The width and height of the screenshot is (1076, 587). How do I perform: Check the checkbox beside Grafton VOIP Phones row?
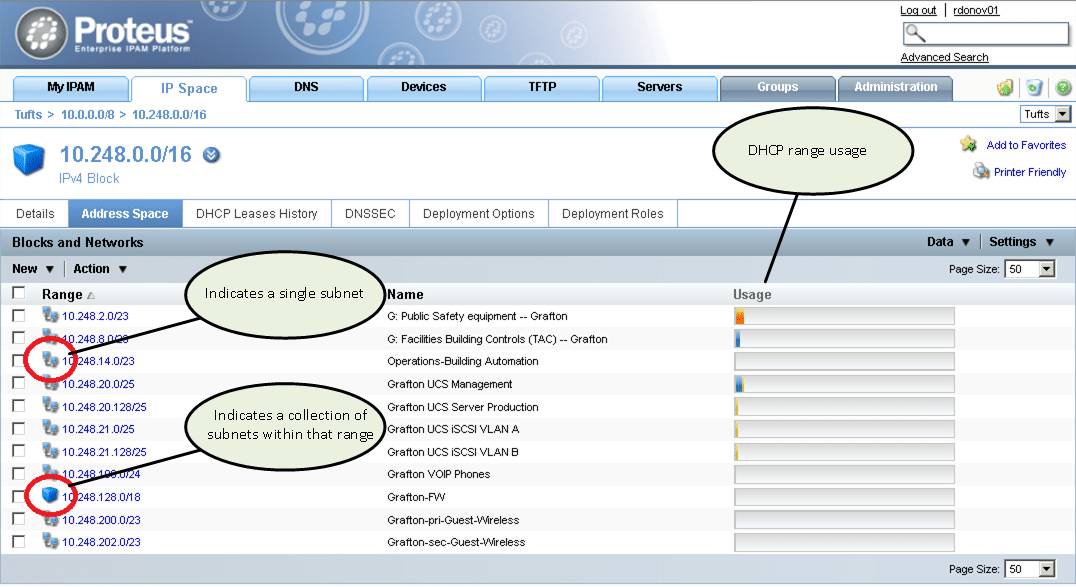17,474
